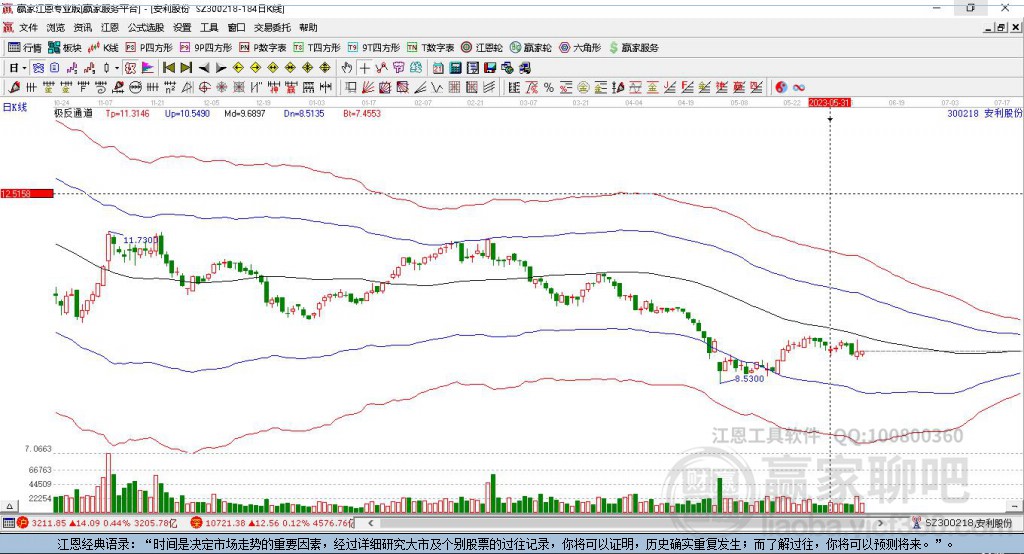Open the P四方形 tool

(x=149, y=48)
